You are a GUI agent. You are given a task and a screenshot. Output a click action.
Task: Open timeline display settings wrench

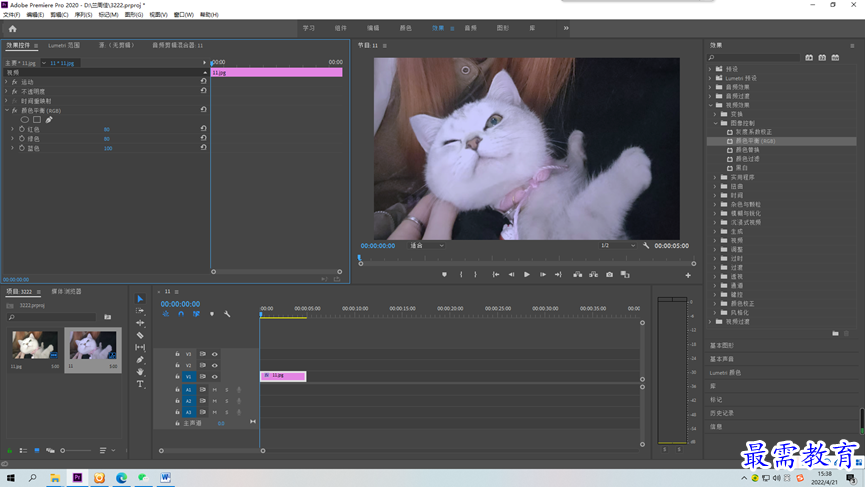[x=227, y=314]
